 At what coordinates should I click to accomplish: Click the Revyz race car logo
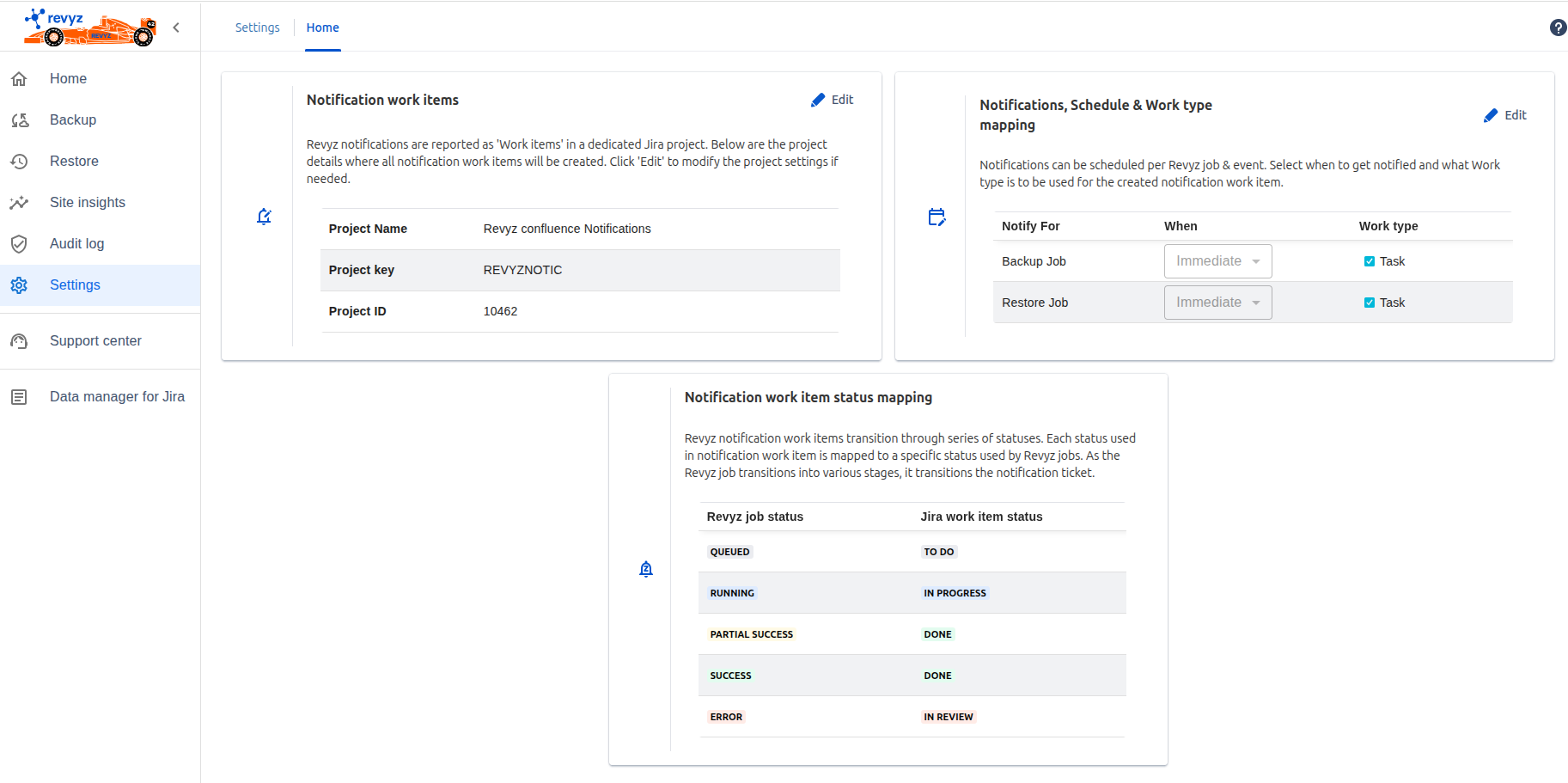point(89,28)
